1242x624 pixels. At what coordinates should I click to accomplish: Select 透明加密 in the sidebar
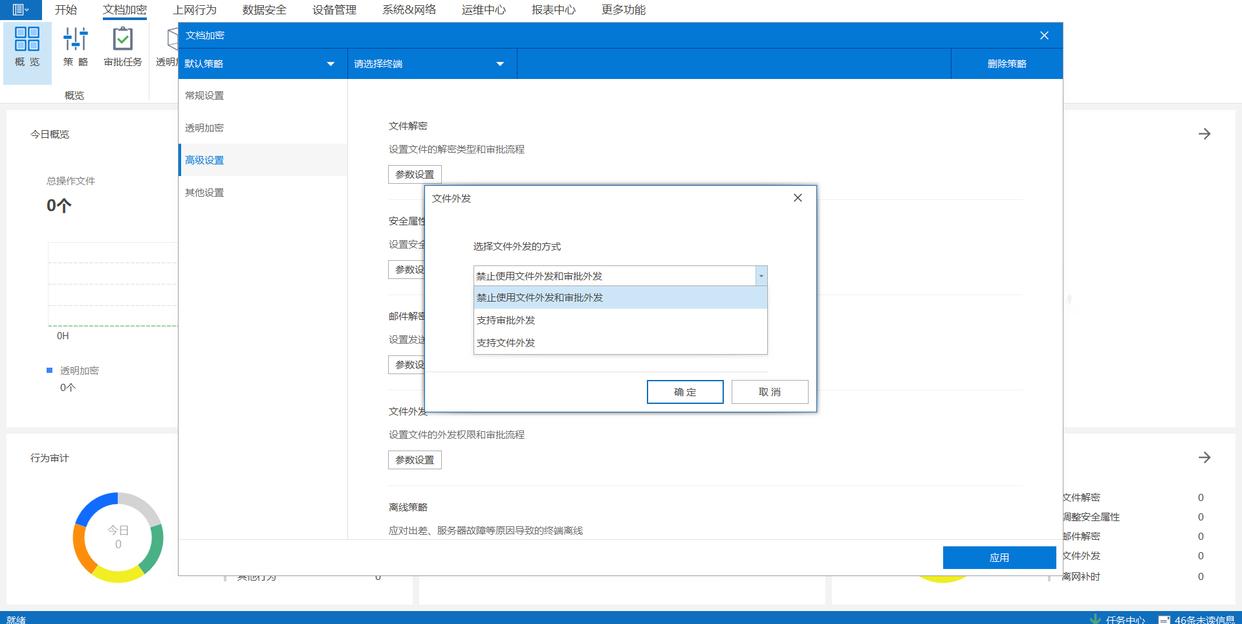pos(263,128)
